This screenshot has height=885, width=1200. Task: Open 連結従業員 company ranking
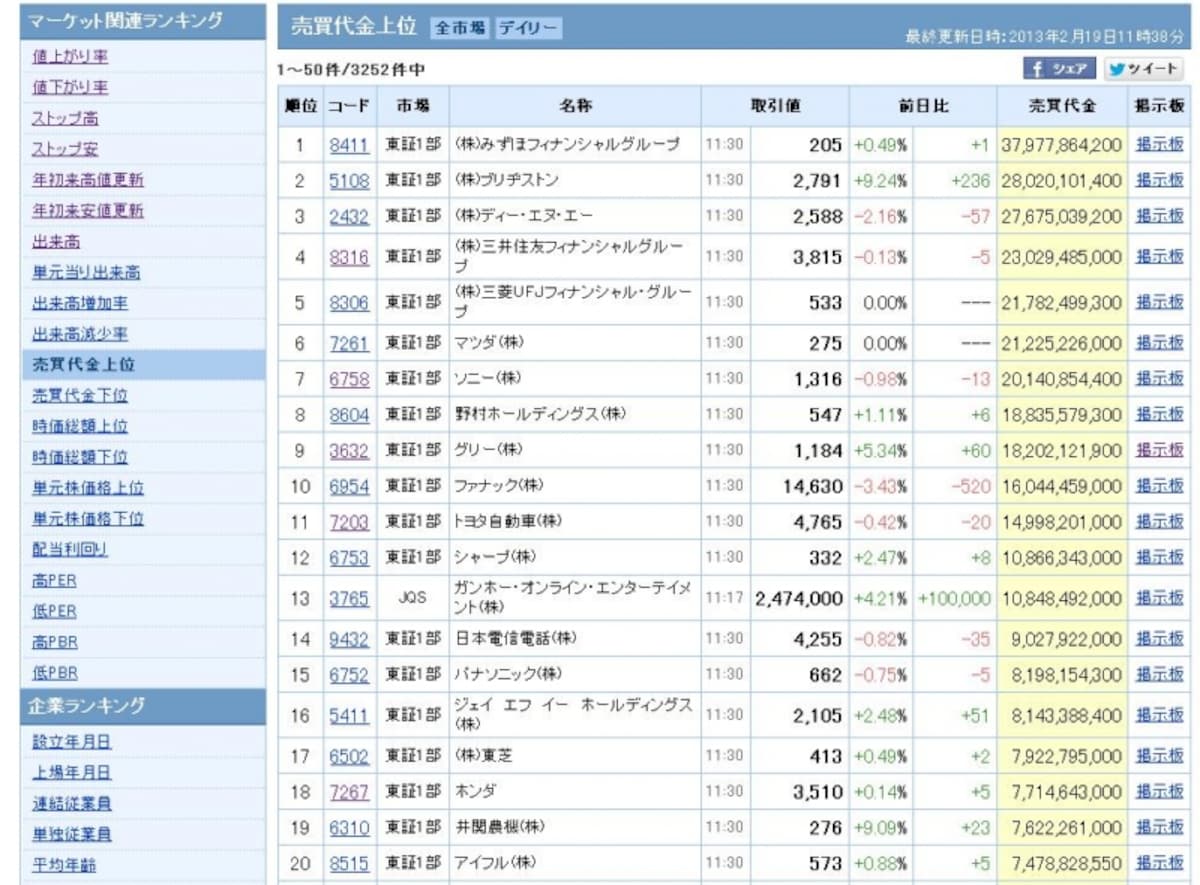pos(72,803)
